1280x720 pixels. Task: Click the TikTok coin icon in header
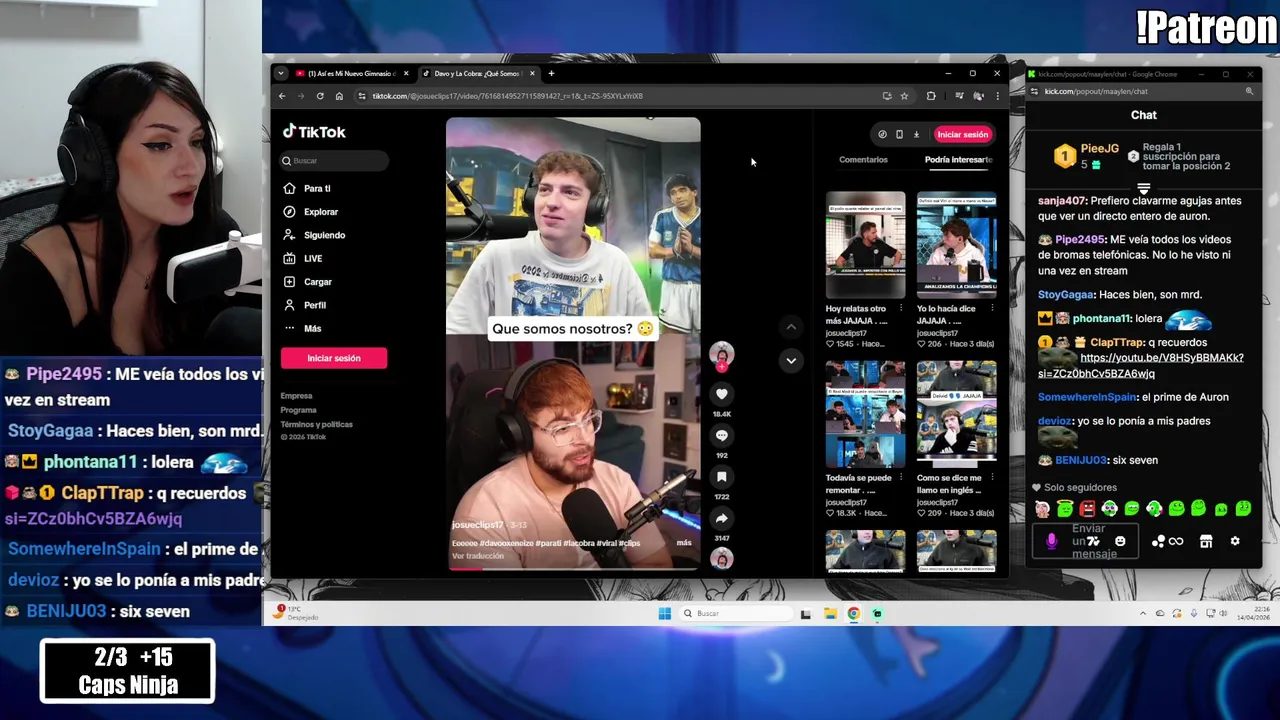[x=882, y=134]
